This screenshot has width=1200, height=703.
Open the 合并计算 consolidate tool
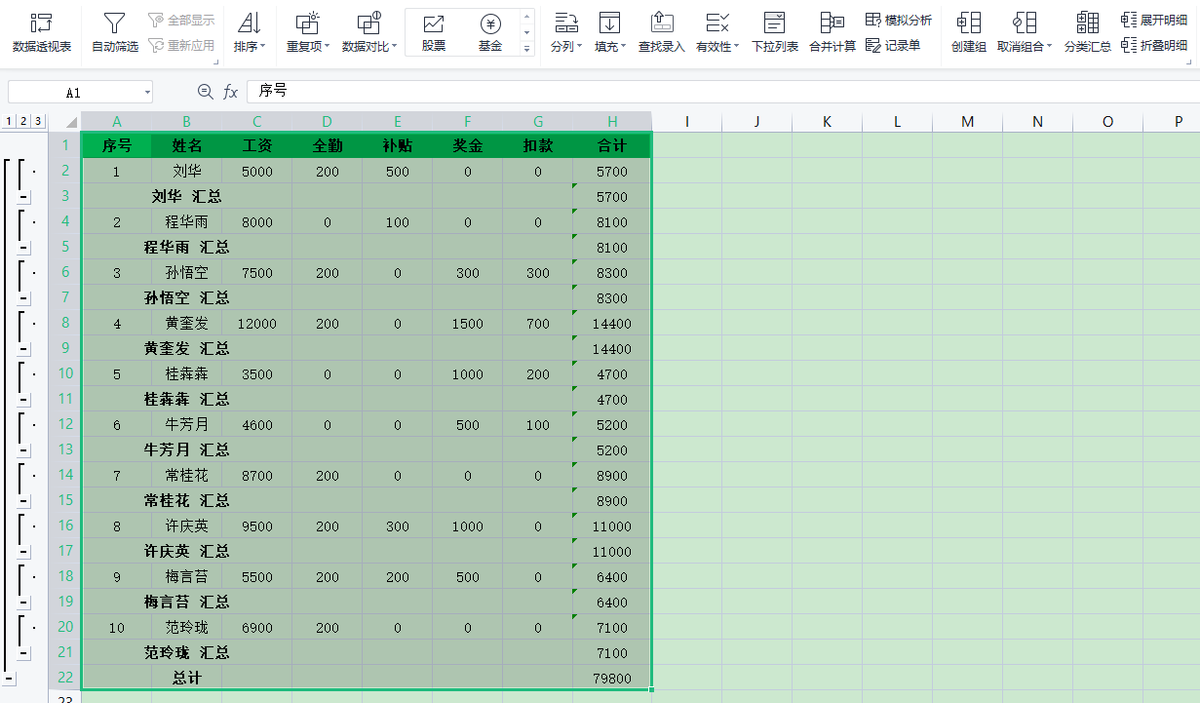[832, 33]
